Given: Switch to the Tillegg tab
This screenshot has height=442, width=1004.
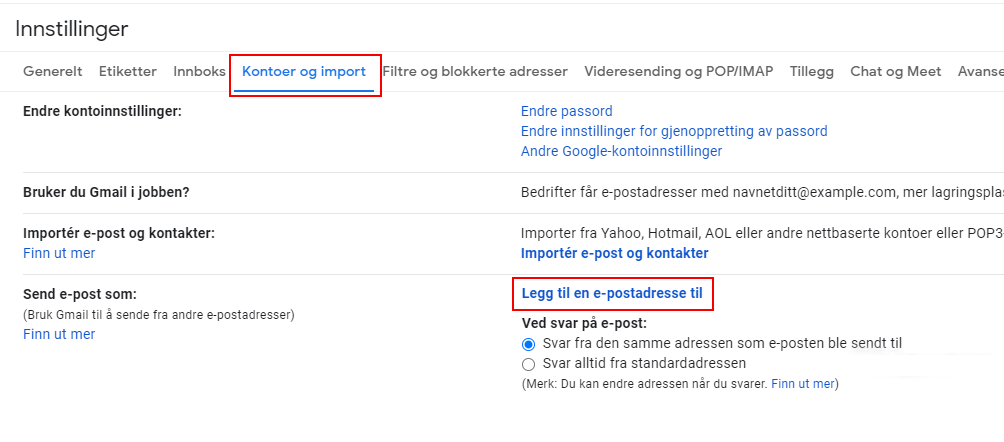Looking at the screenshot, I should coord(812,71).
